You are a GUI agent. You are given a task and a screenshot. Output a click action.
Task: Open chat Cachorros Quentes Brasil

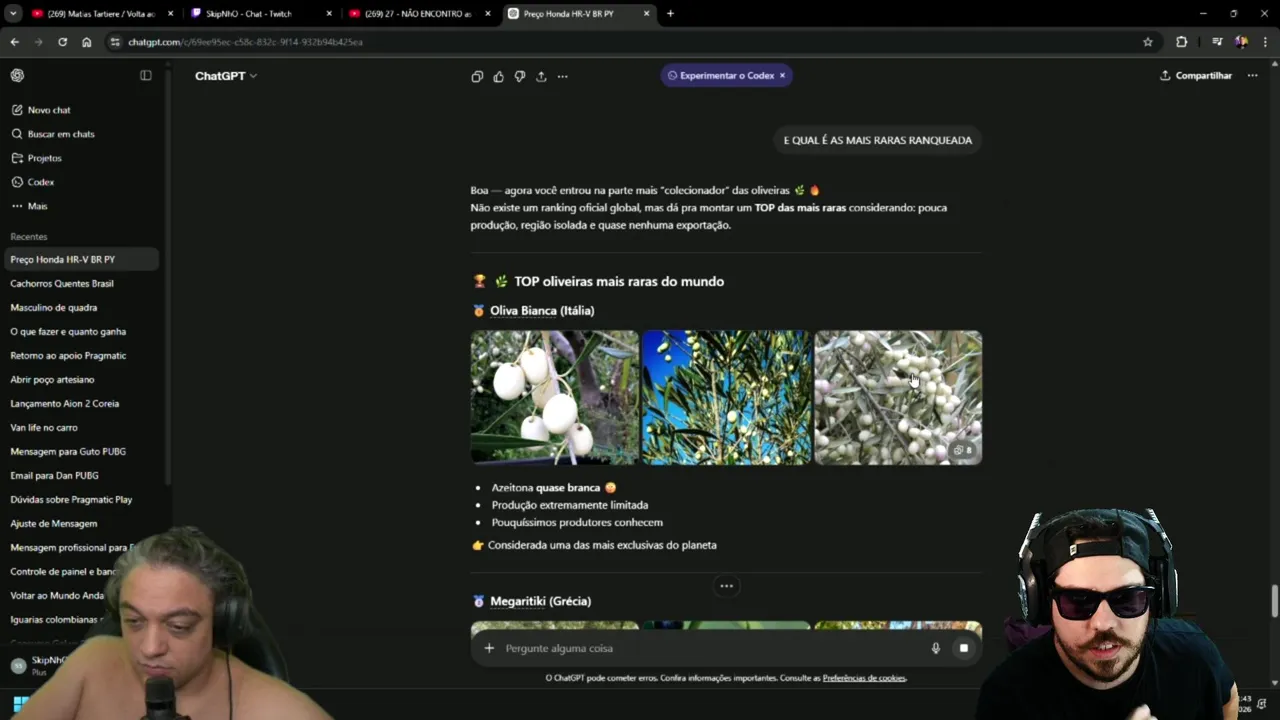(x=62, y=283)
